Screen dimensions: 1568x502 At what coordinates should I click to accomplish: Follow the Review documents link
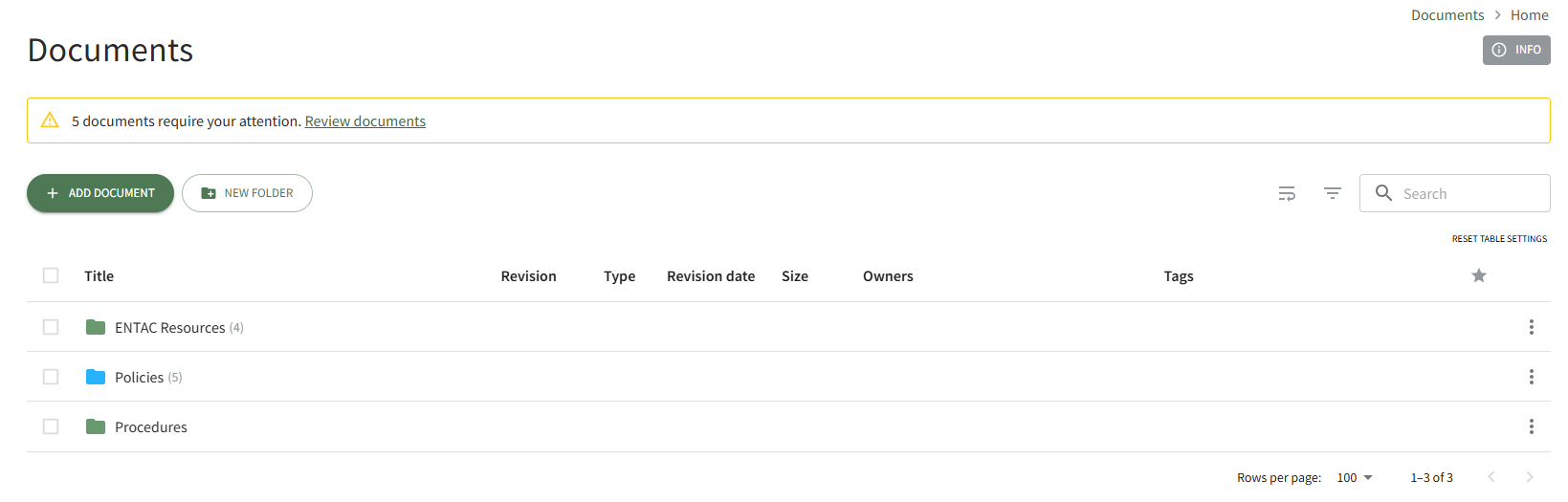click(x=364, y=121)
